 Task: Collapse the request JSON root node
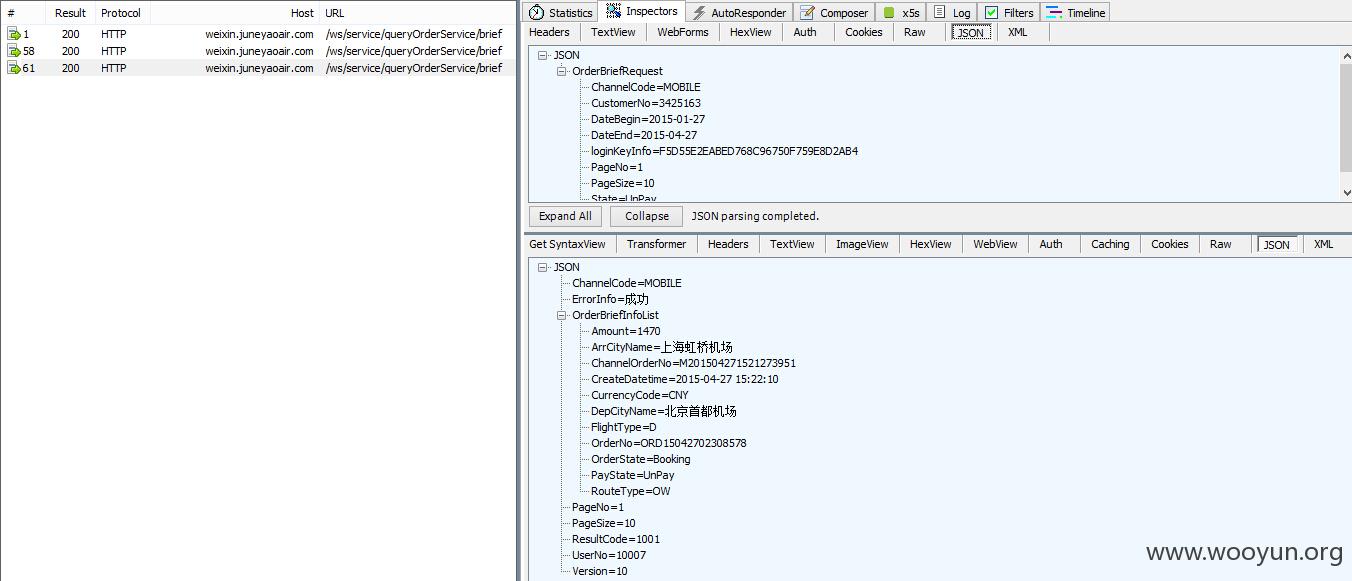pos(543,55)
